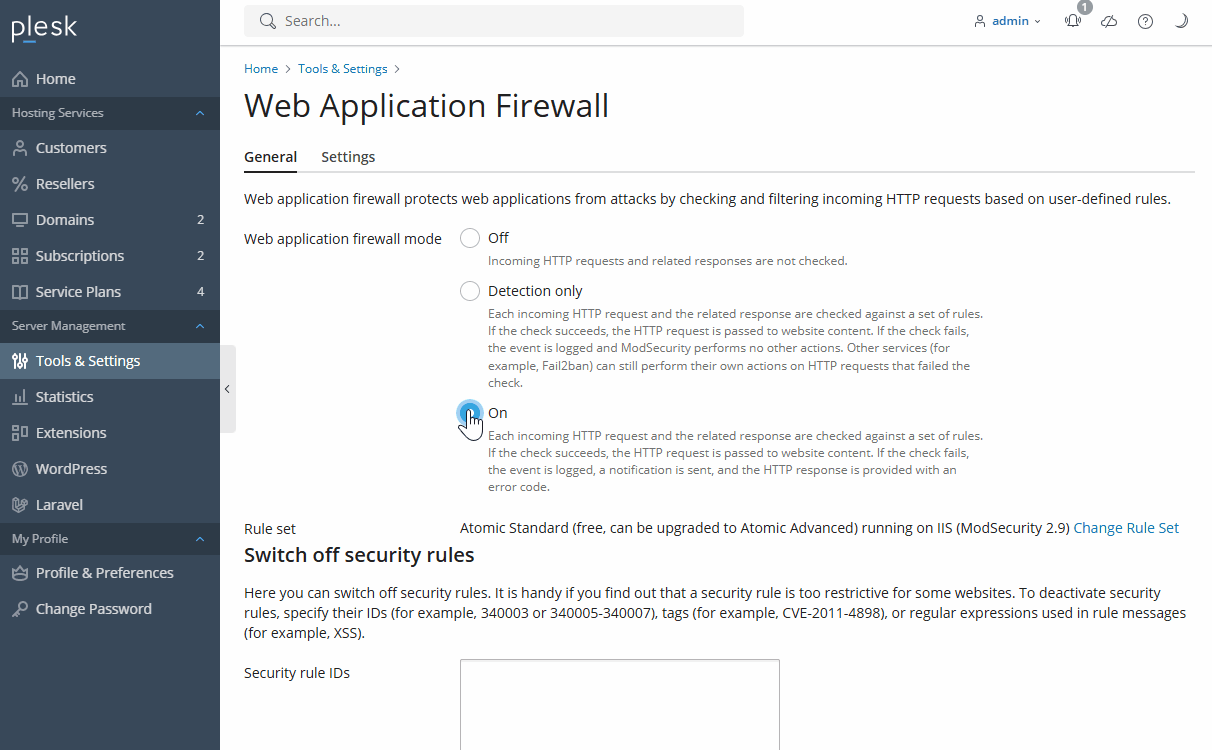Click the WordPress logo icon
This screenshot has width=1212, height=750.
[20, 469]
